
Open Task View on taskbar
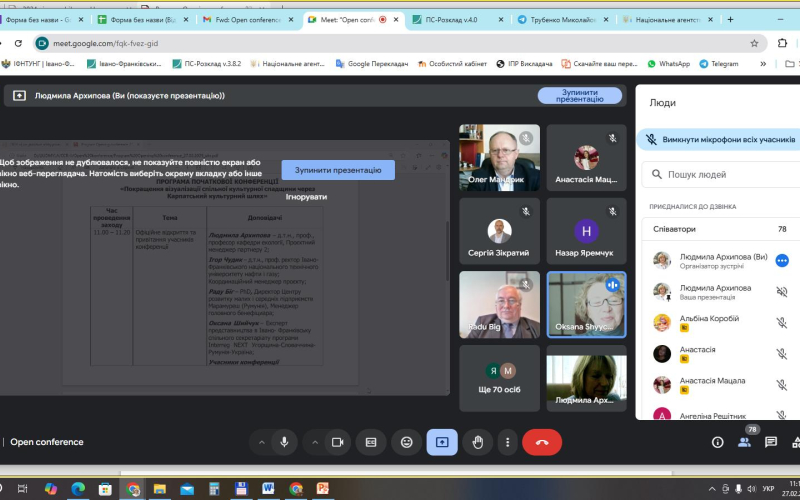(22, 489)
